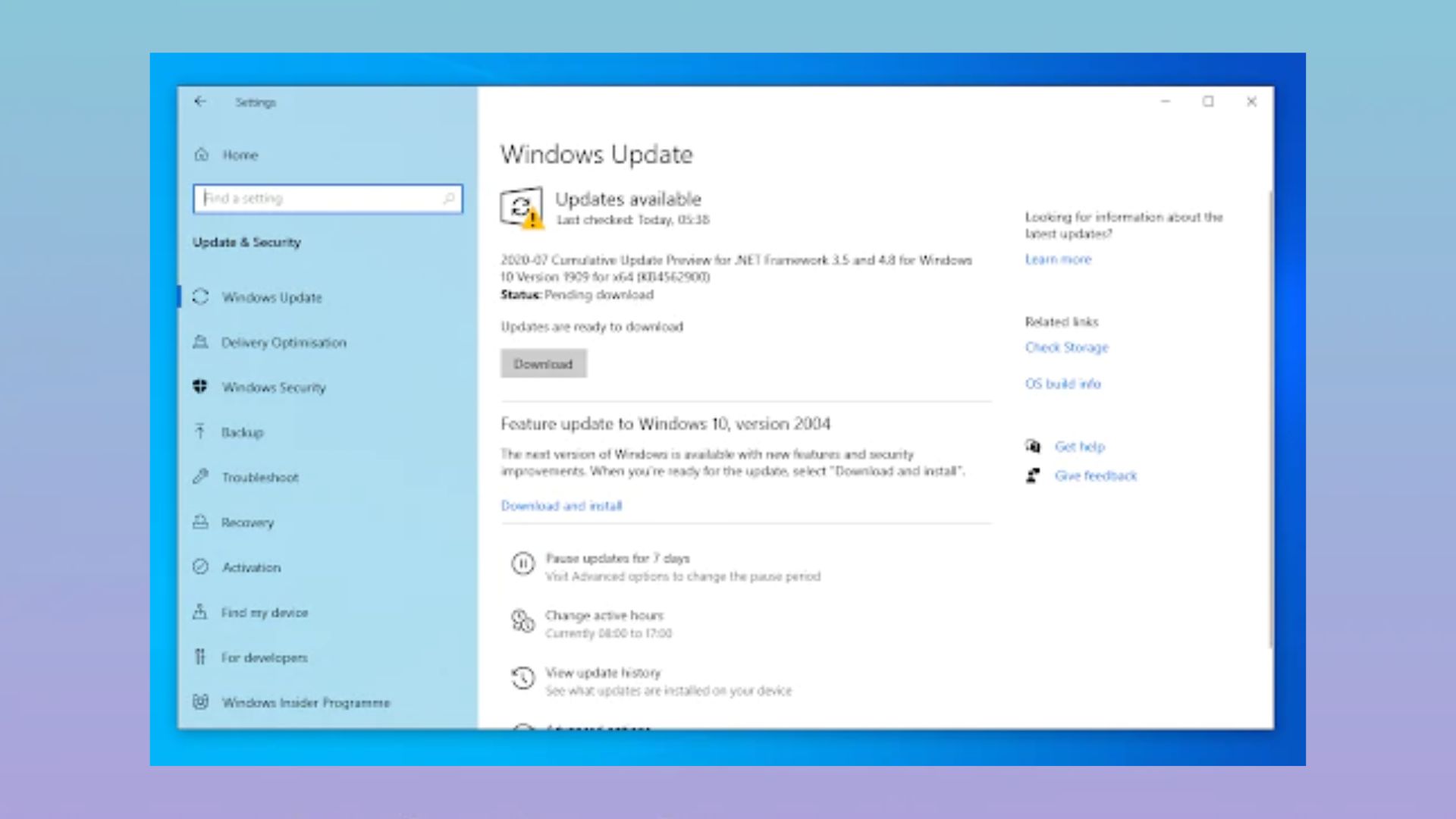This screenshot has height=819, width=1456.
Task: Open Recovery settings
Action: [x=247, y=522]
